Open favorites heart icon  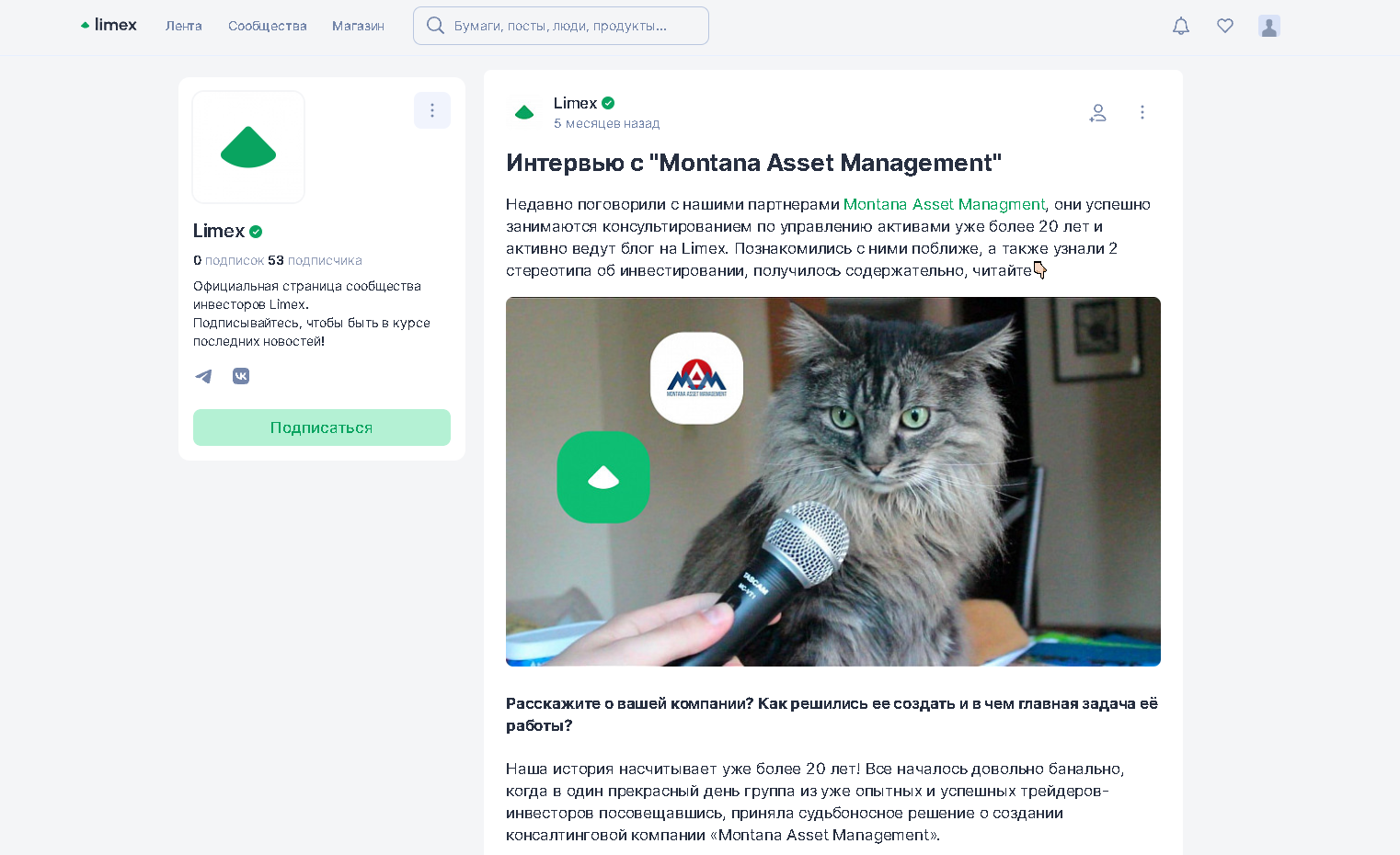point(1225,26)
